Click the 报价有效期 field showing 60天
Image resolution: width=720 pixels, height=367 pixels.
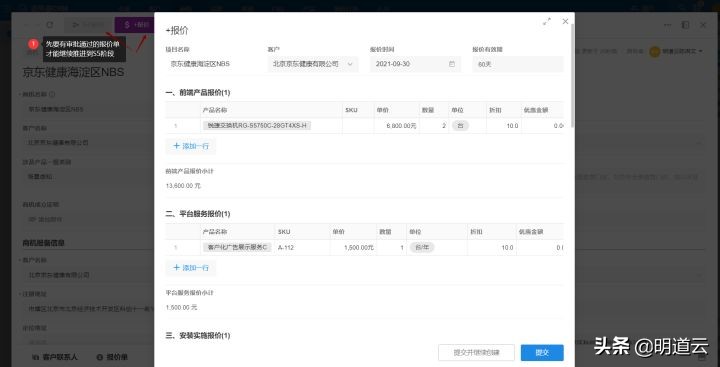point(518,64)
